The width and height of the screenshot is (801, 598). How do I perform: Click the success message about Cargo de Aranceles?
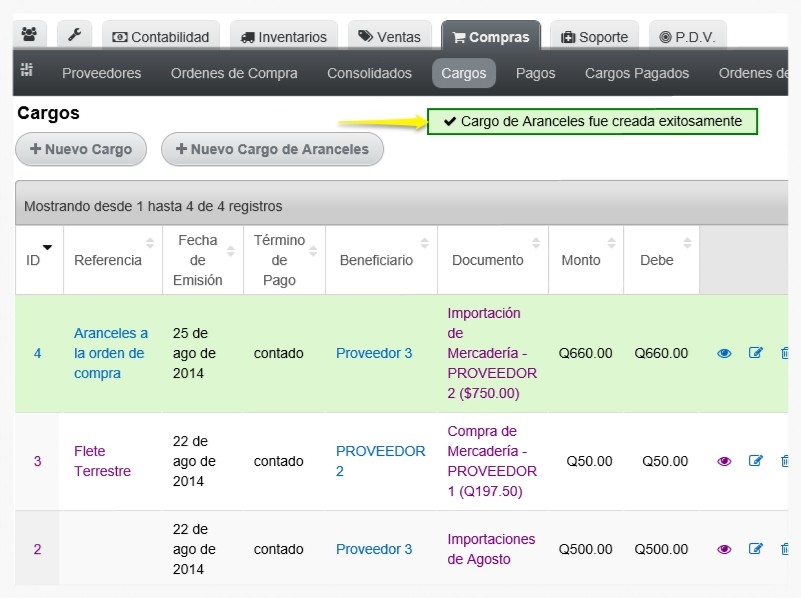[x=592, y=122]
